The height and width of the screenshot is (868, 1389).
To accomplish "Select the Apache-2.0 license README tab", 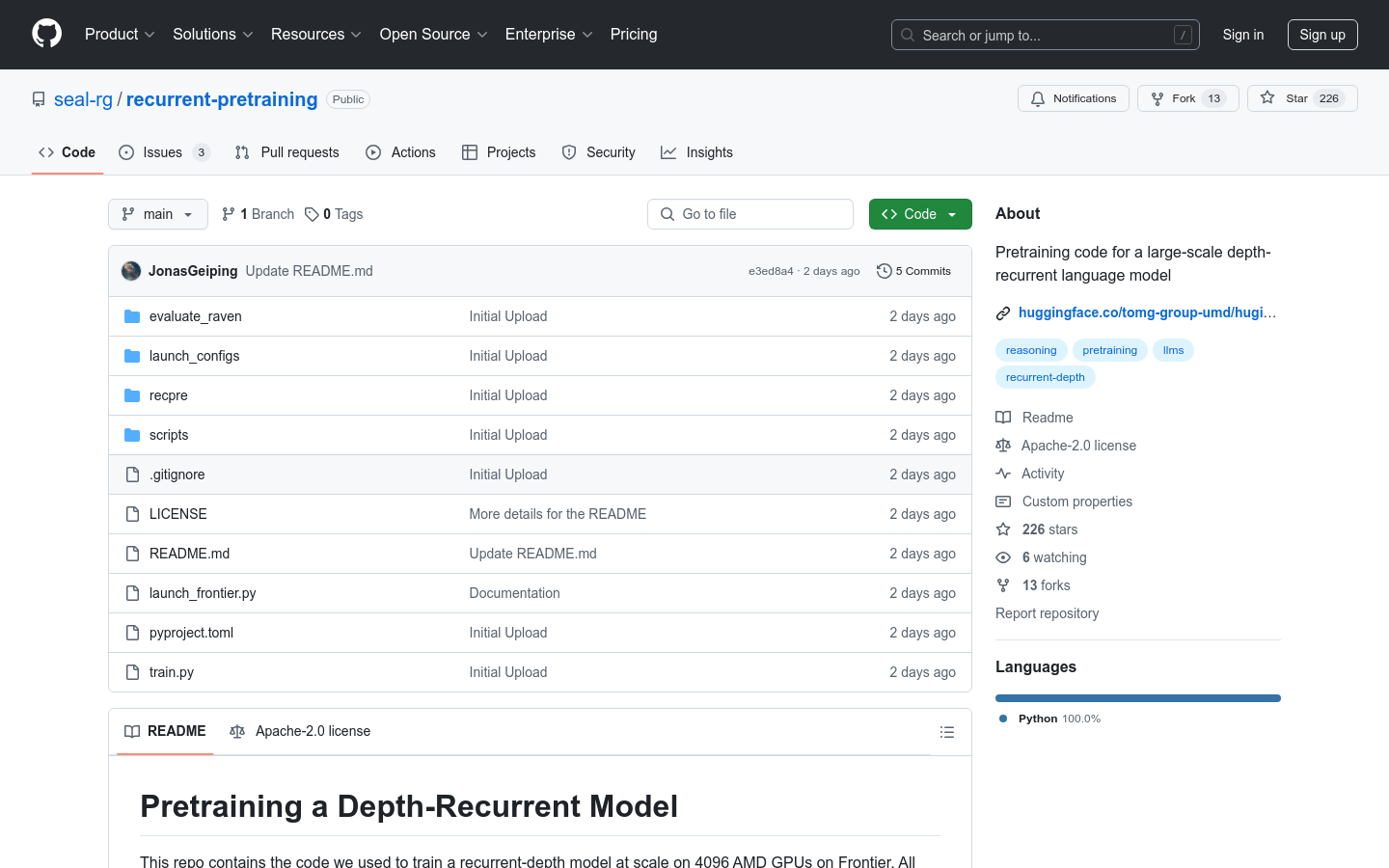I will click(x=300, y=731).
